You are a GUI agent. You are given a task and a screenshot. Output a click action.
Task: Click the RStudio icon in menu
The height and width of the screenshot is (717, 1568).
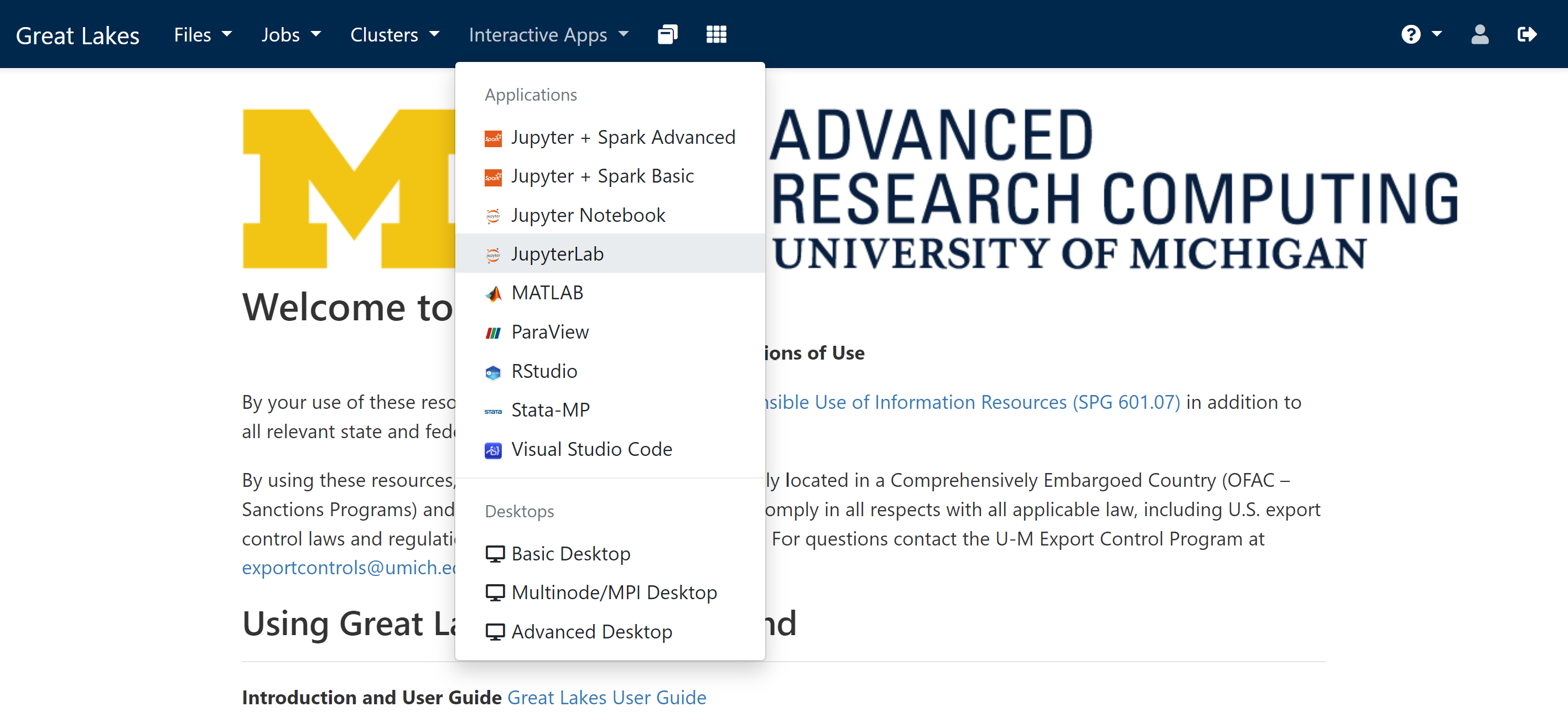493,372
